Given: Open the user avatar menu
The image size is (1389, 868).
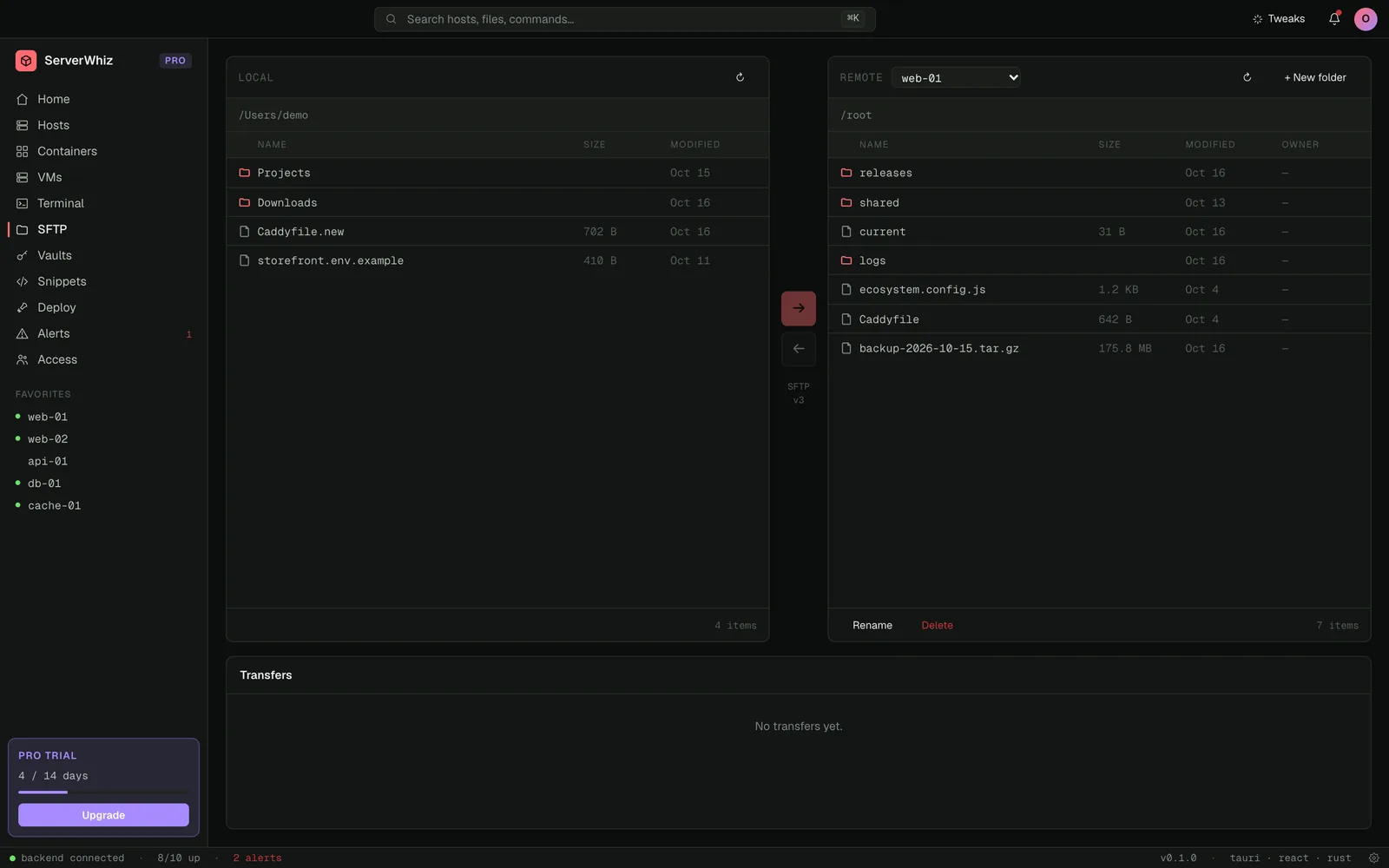Looking at the screenshot, I should point(1366,19).
